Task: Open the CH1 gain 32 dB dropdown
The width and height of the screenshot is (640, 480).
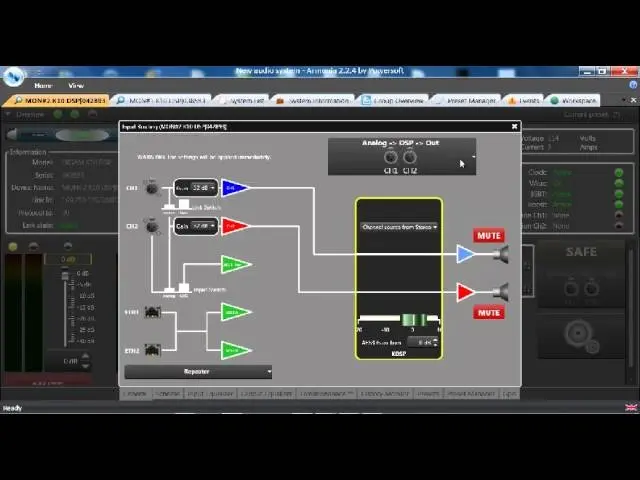Action: (203, 188)
